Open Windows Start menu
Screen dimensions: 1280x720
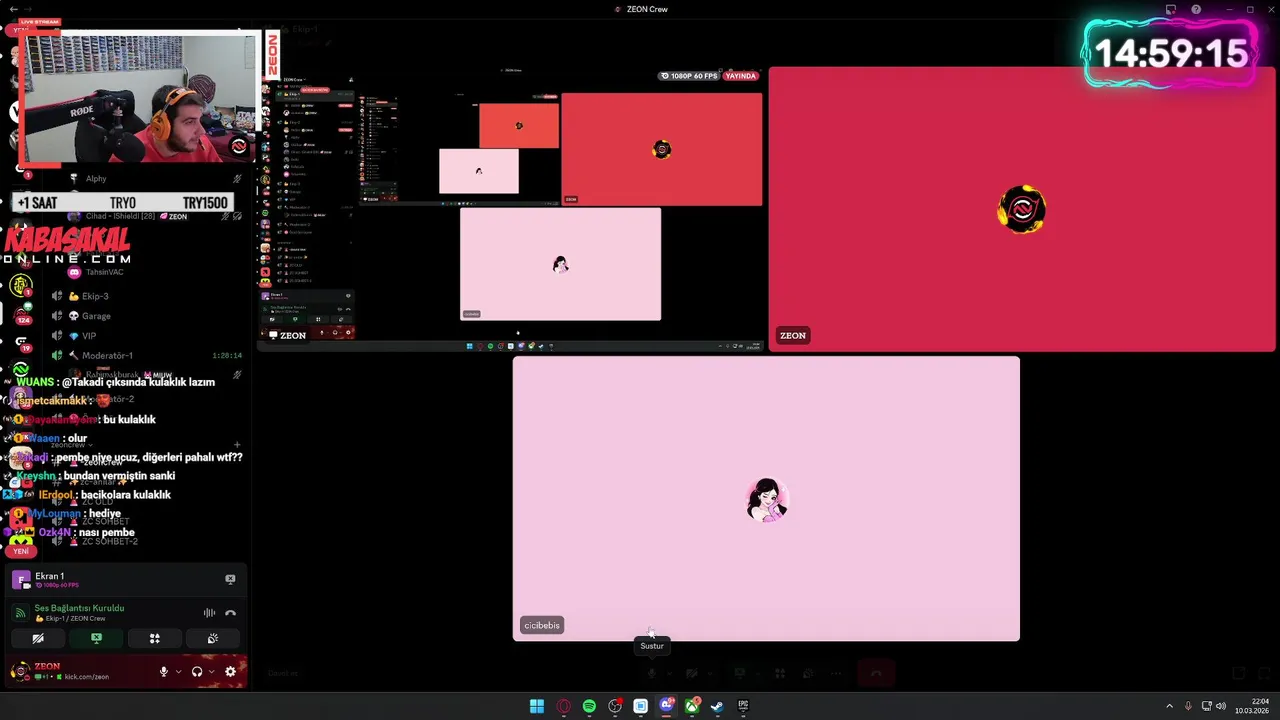click(537, 706)
